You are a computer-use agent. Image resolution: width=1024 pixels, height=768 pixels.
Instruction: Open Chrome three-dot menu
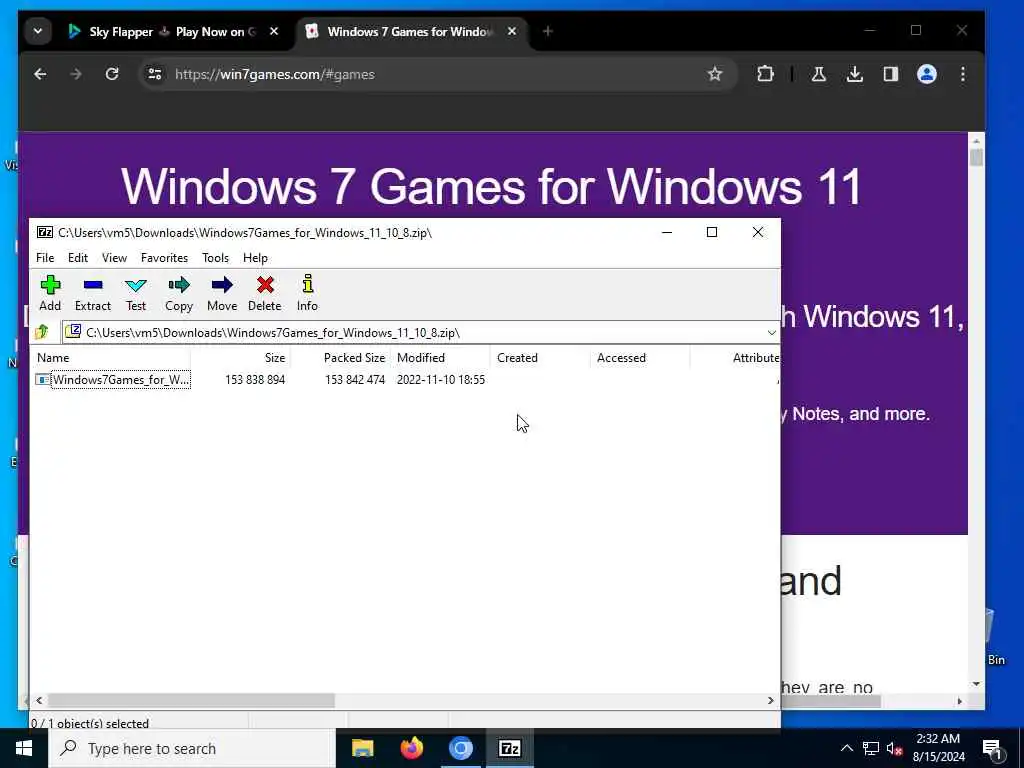pyautogui.click(x=963, y=74)
